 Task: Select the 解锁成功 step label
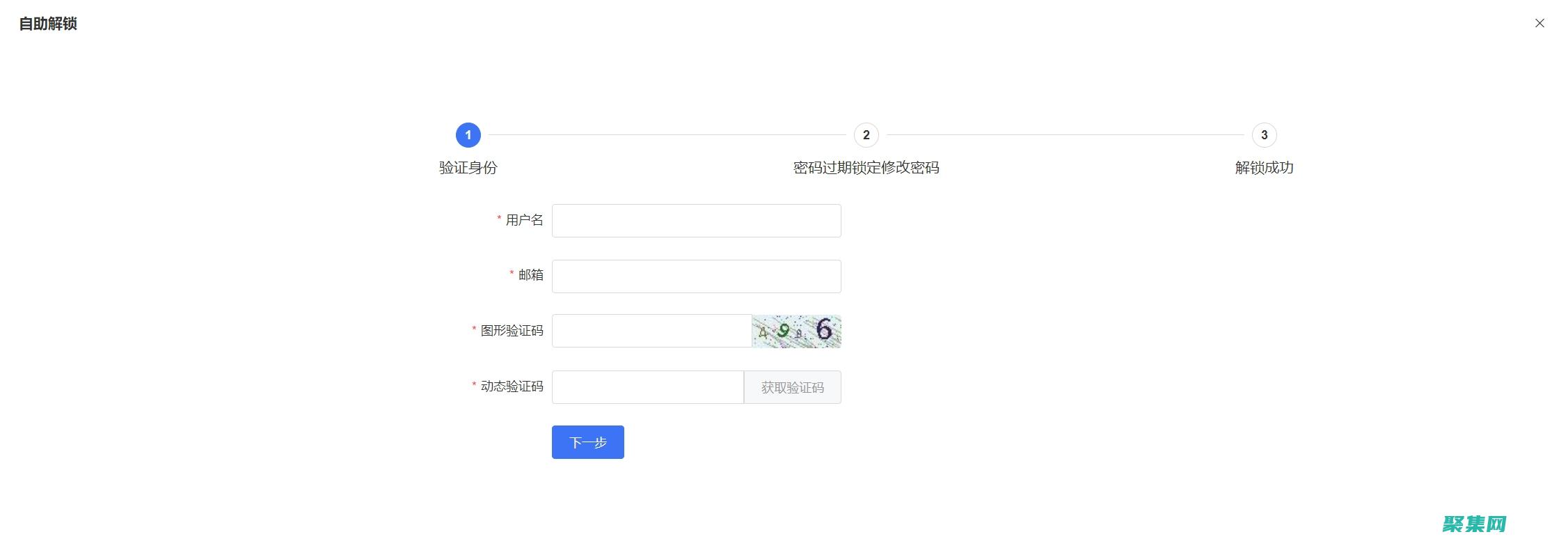[1264, 168]
